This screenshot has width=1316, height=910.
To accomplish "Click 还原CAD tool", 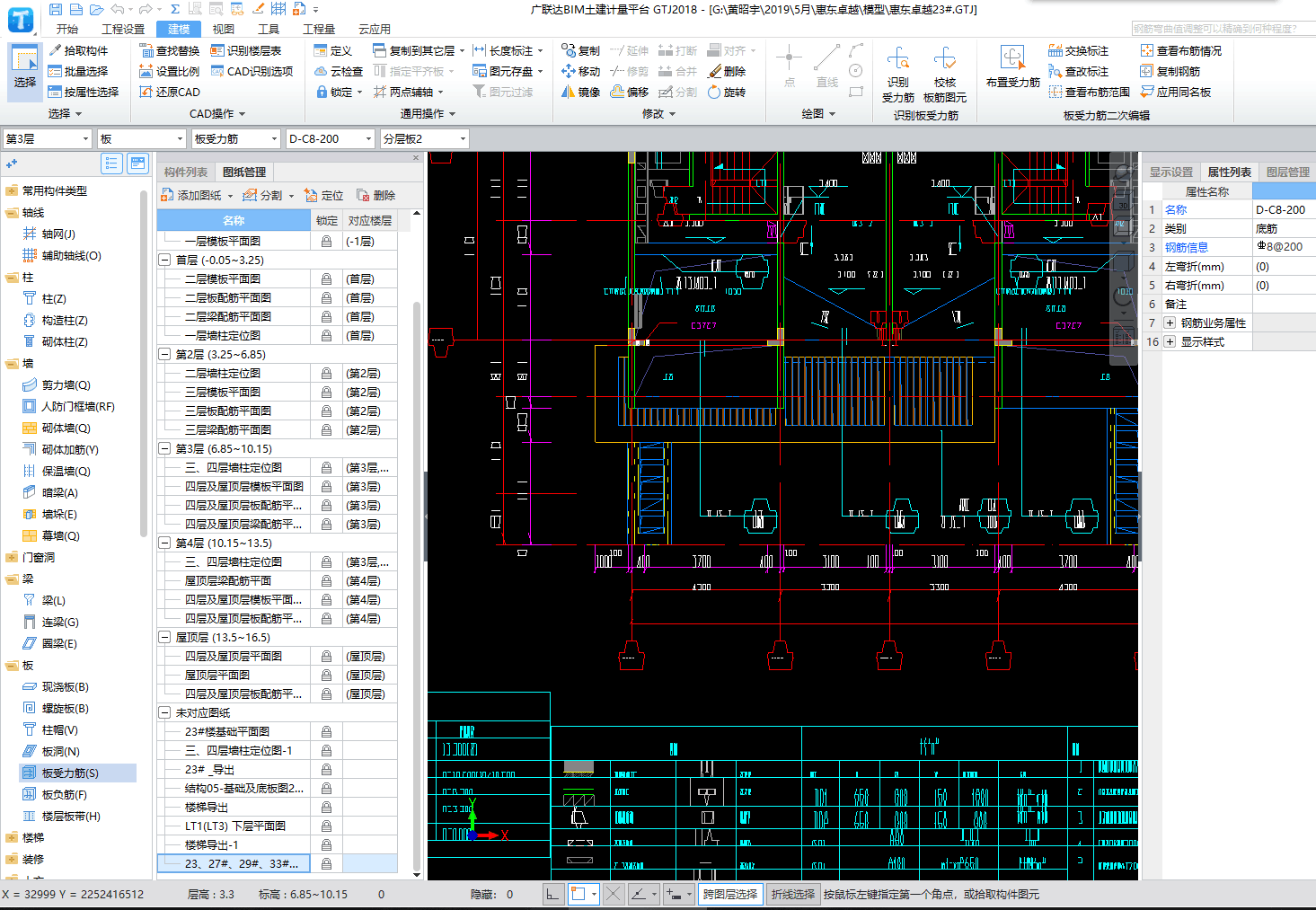I will click(x=170, y=92).
